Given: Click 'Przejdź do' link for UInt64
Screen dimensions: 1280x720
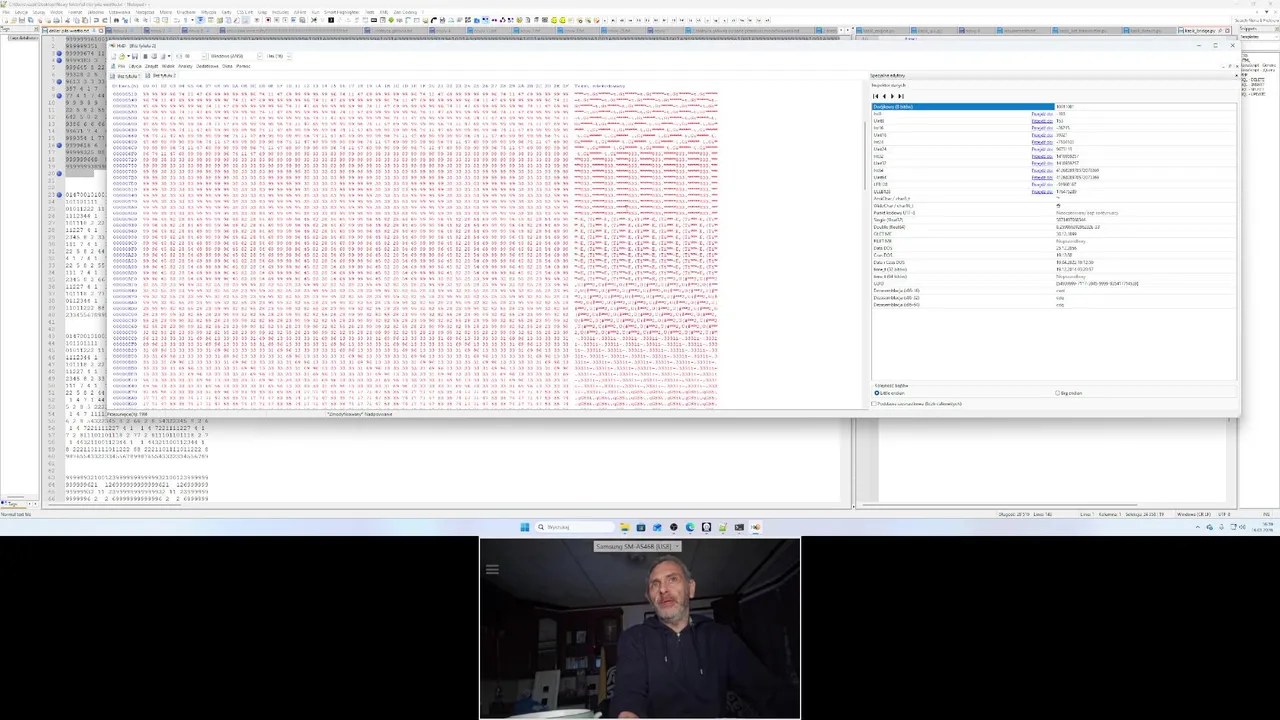Looking at the screenshot, I should [x=1042, y=177].
